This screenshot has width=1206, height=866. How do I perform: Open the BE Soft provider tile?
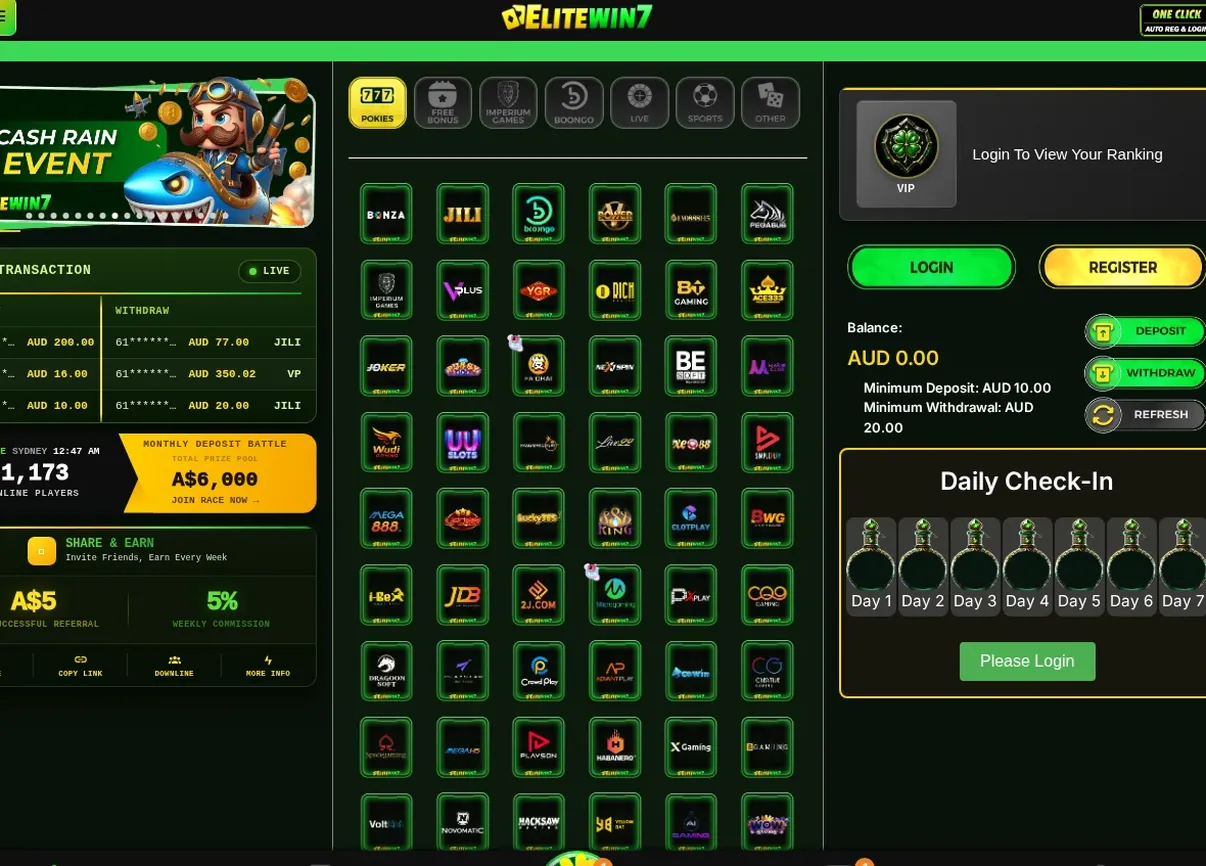(x=691, y=366)
